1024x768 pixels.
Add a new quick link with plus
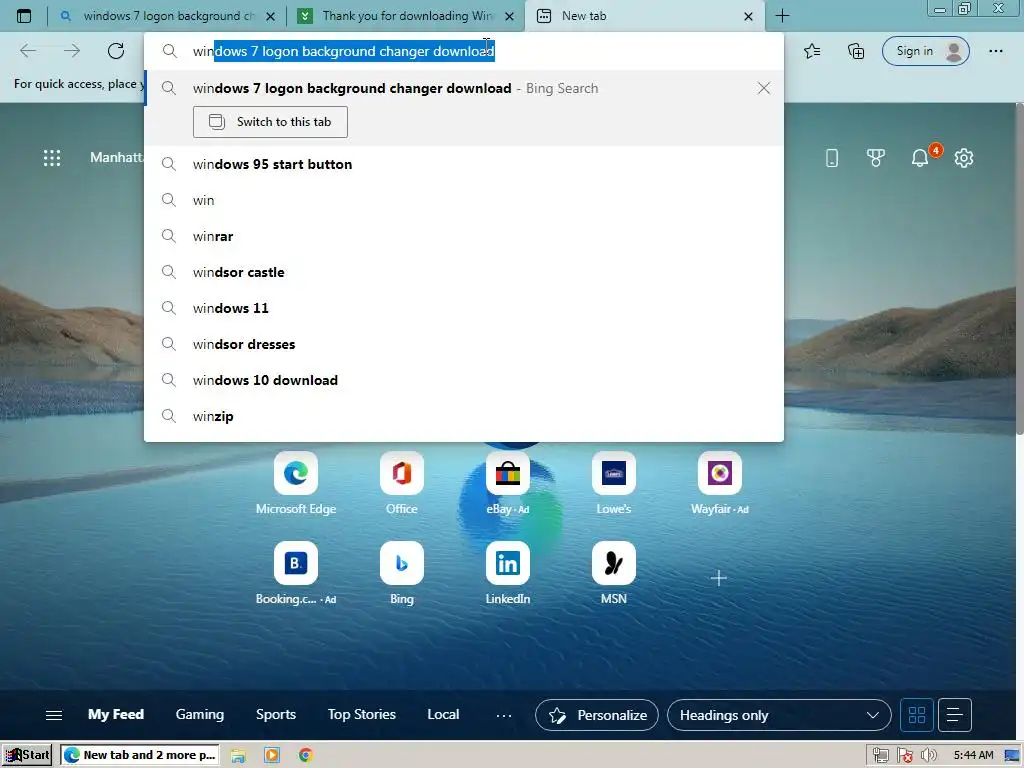(718, 578)
